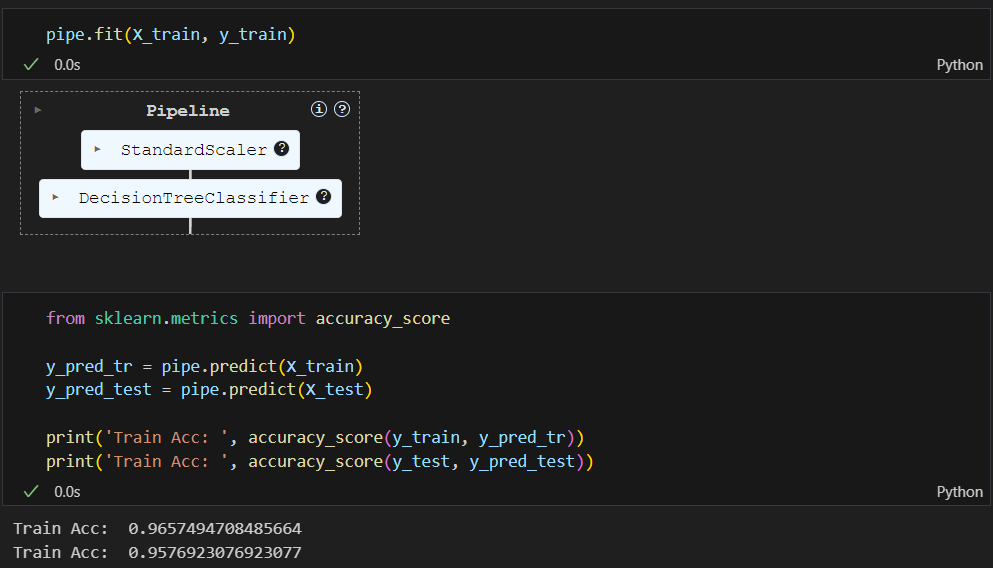Click the DecisionTreeClassifier step label
The height and width of the screenshot is (568, 993).
(194, 198)
